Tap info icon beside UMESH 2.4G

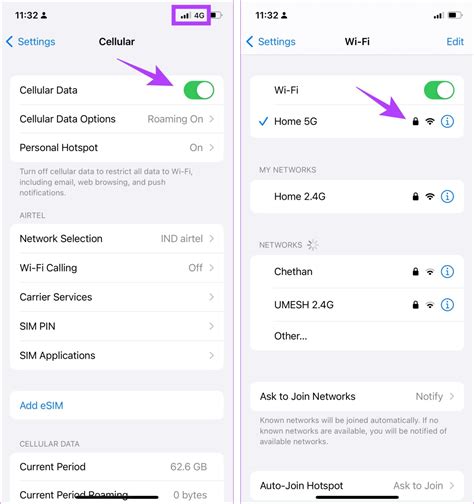point(447,304)
